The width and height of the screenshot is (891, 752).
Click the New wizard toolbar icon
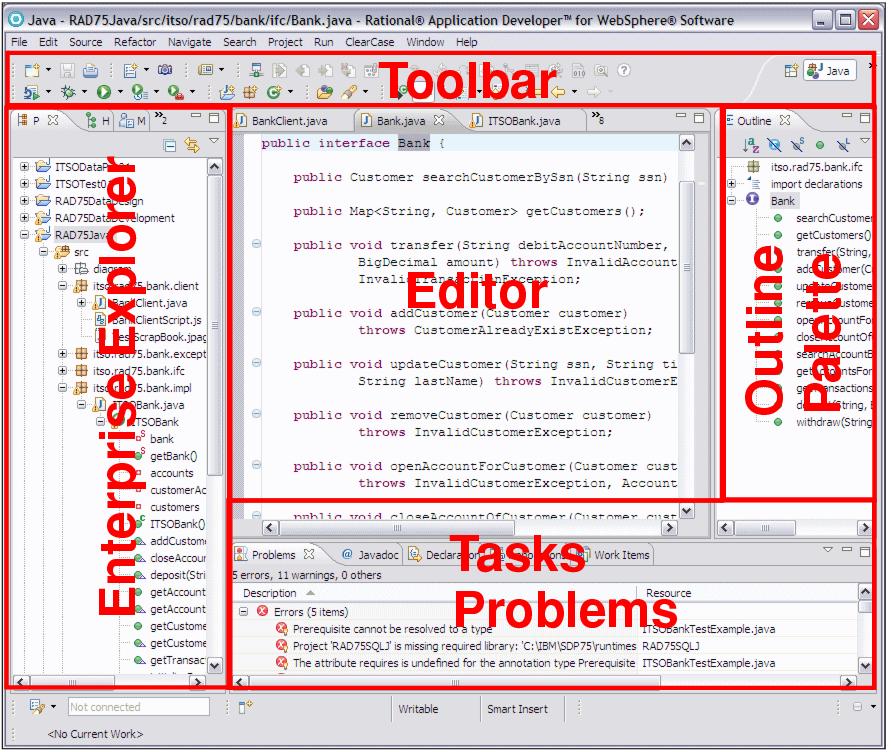[x=32, y=70]
